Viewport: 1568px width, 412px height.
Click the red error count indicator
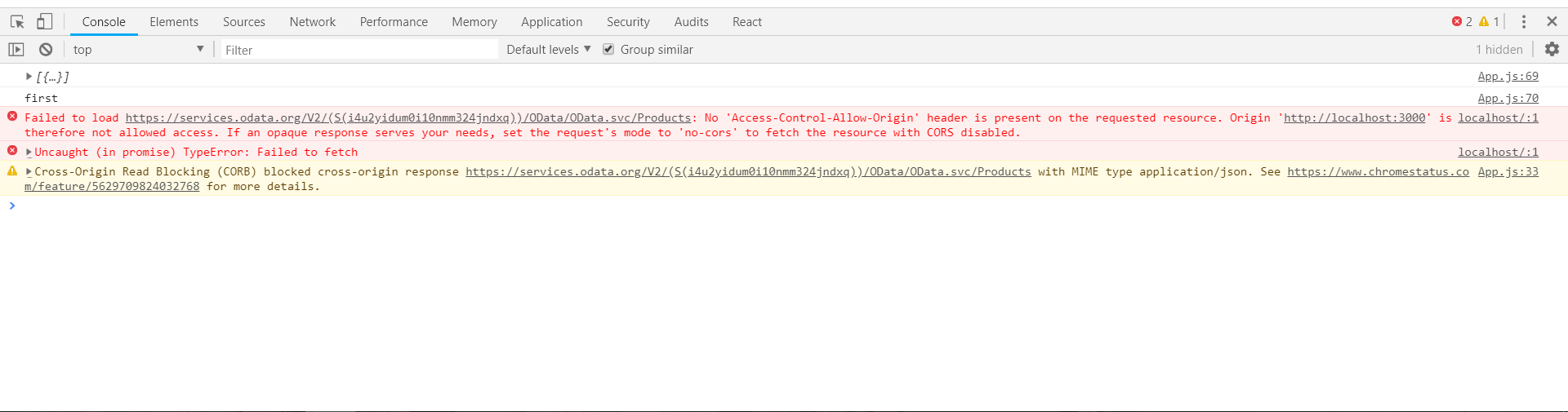point(1462,22)
